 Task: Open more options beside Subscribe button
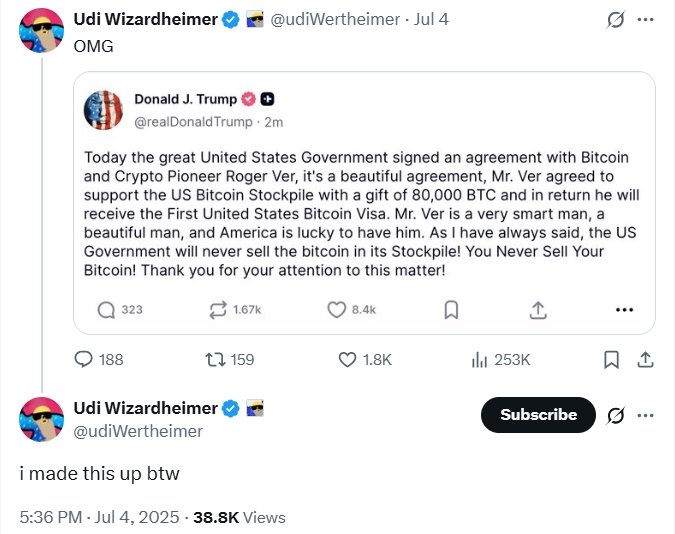tap(646, 414)
